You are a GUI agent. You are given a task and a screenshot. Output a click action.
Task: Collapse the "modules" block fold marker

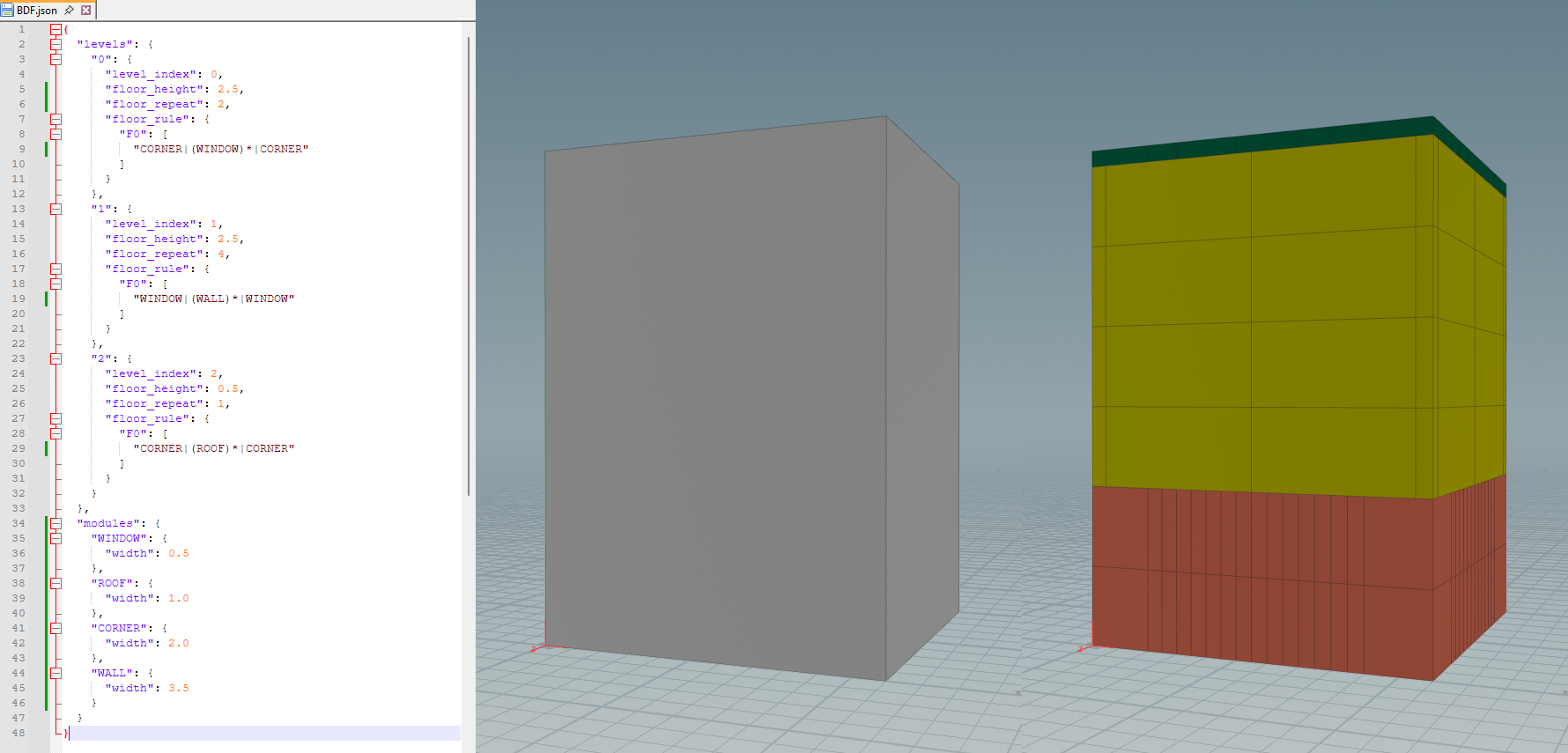[55, 523]
